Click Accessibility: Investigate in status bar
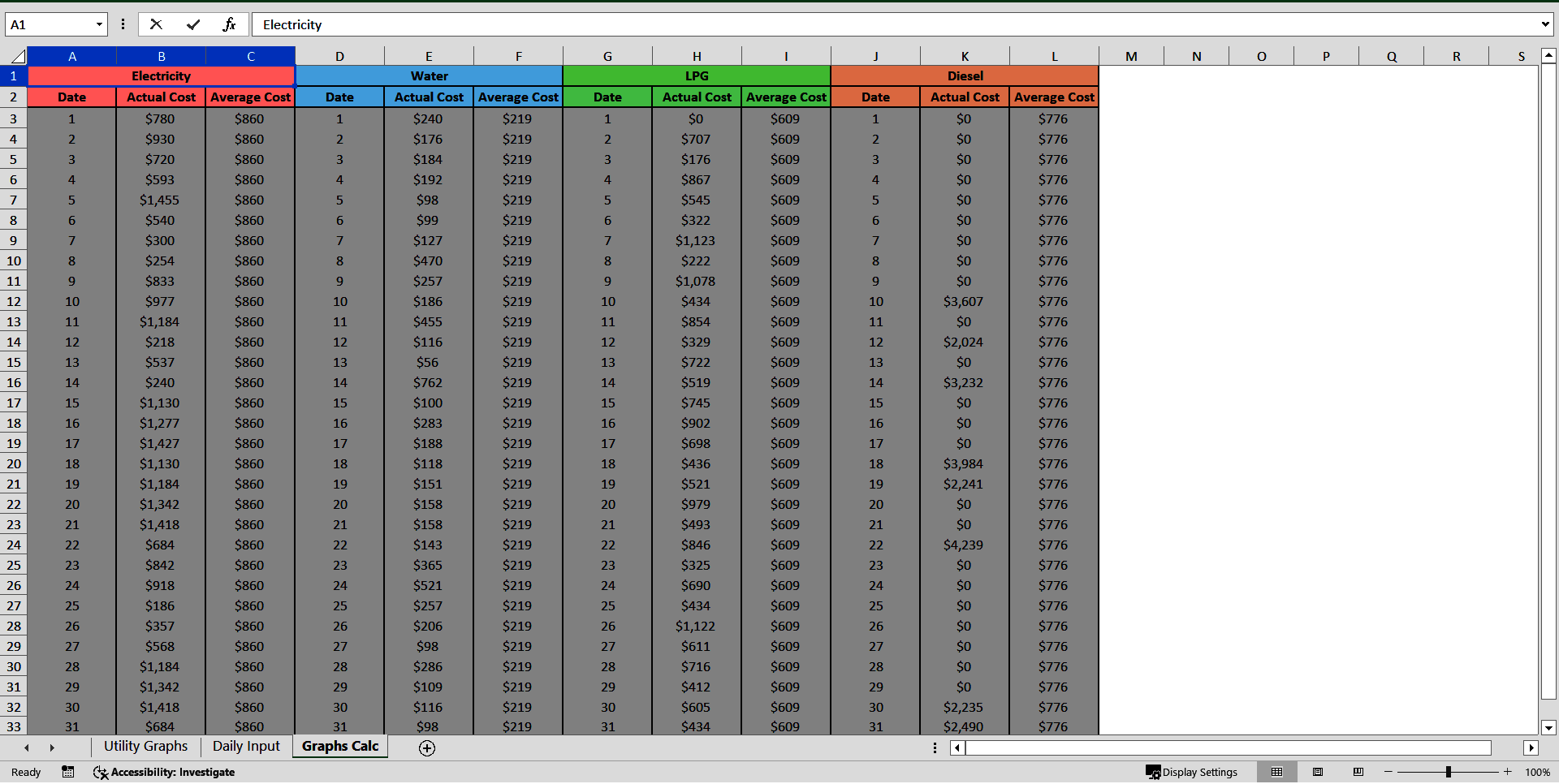 coord(164,772)
